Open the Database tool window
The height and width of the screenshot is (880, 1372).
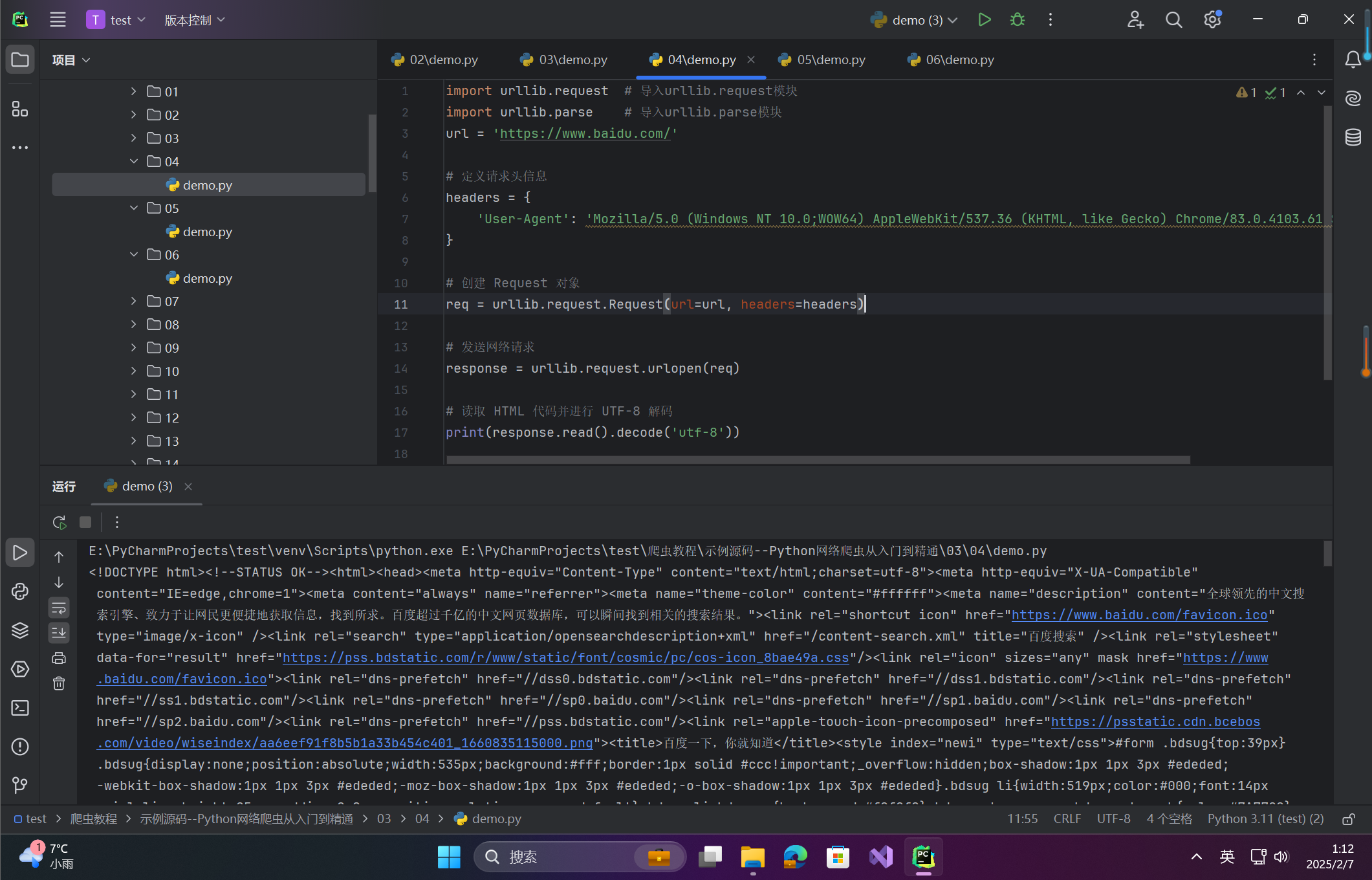point(1353,137)
